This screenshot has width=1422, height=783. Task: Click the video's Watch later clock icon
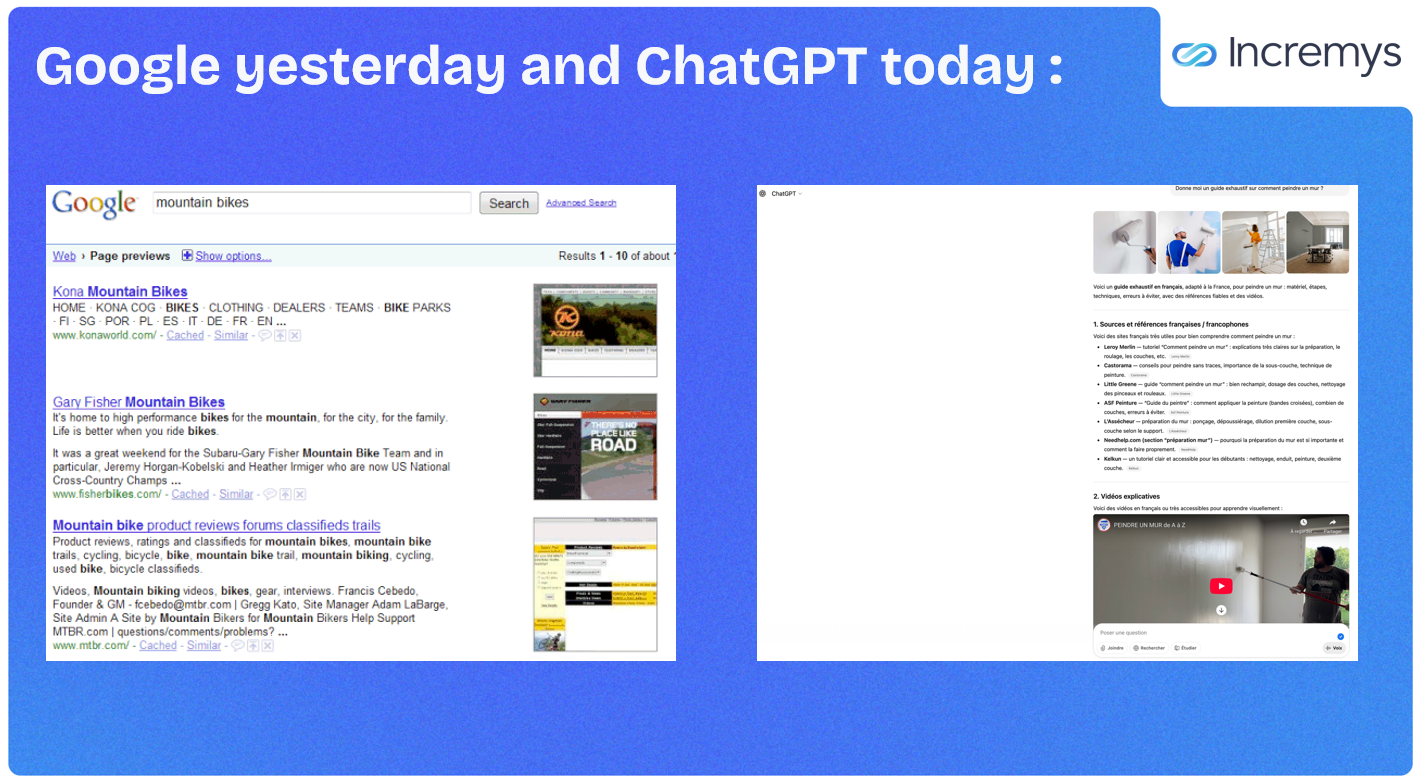(1303, 522)
